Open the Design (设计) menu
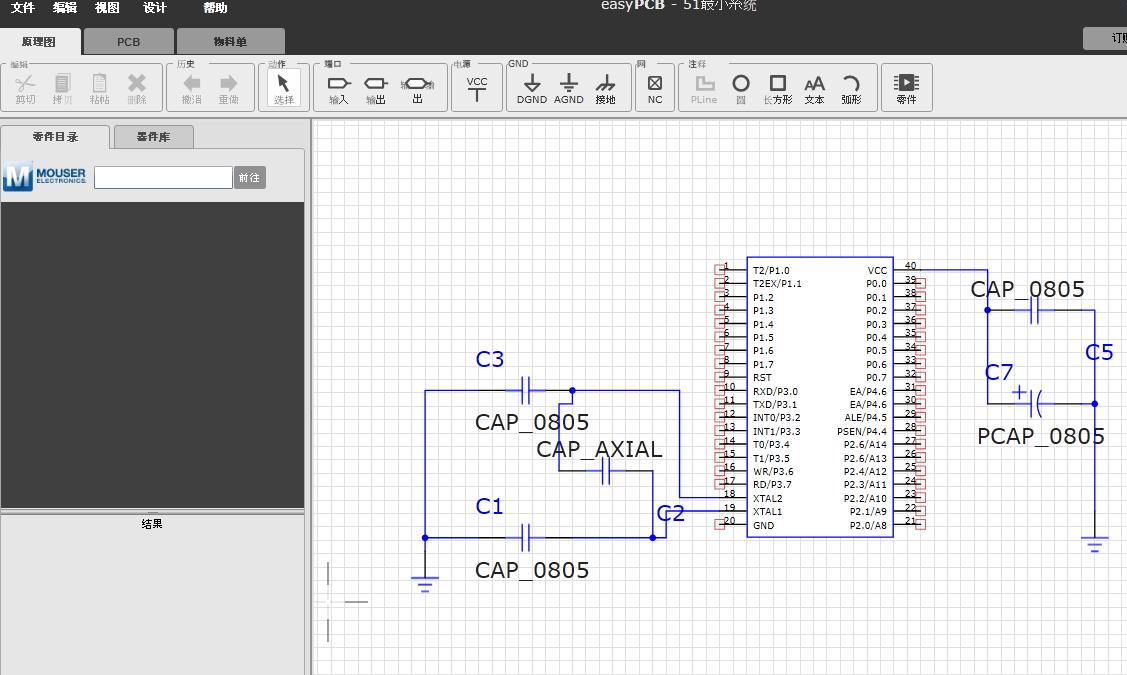The height and width of the screenshot is (675, 1127). [x=155, y=8]
